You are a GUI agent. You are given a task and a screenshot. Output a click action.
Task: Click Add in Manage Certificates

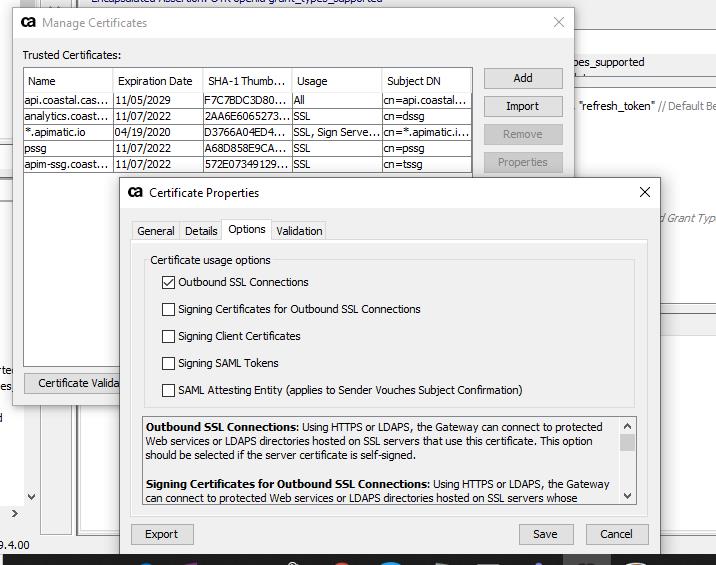[x=523, y=78]
